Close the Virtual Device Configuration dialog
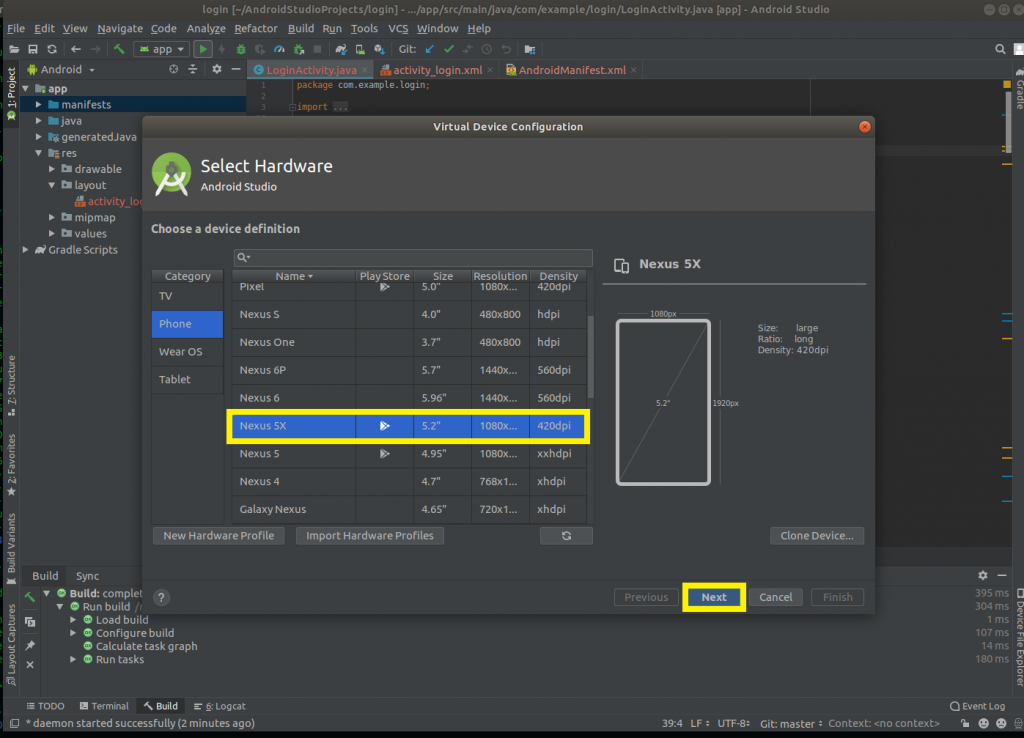The width and height of the screenshot is (1024, 738). pos(865,127)
